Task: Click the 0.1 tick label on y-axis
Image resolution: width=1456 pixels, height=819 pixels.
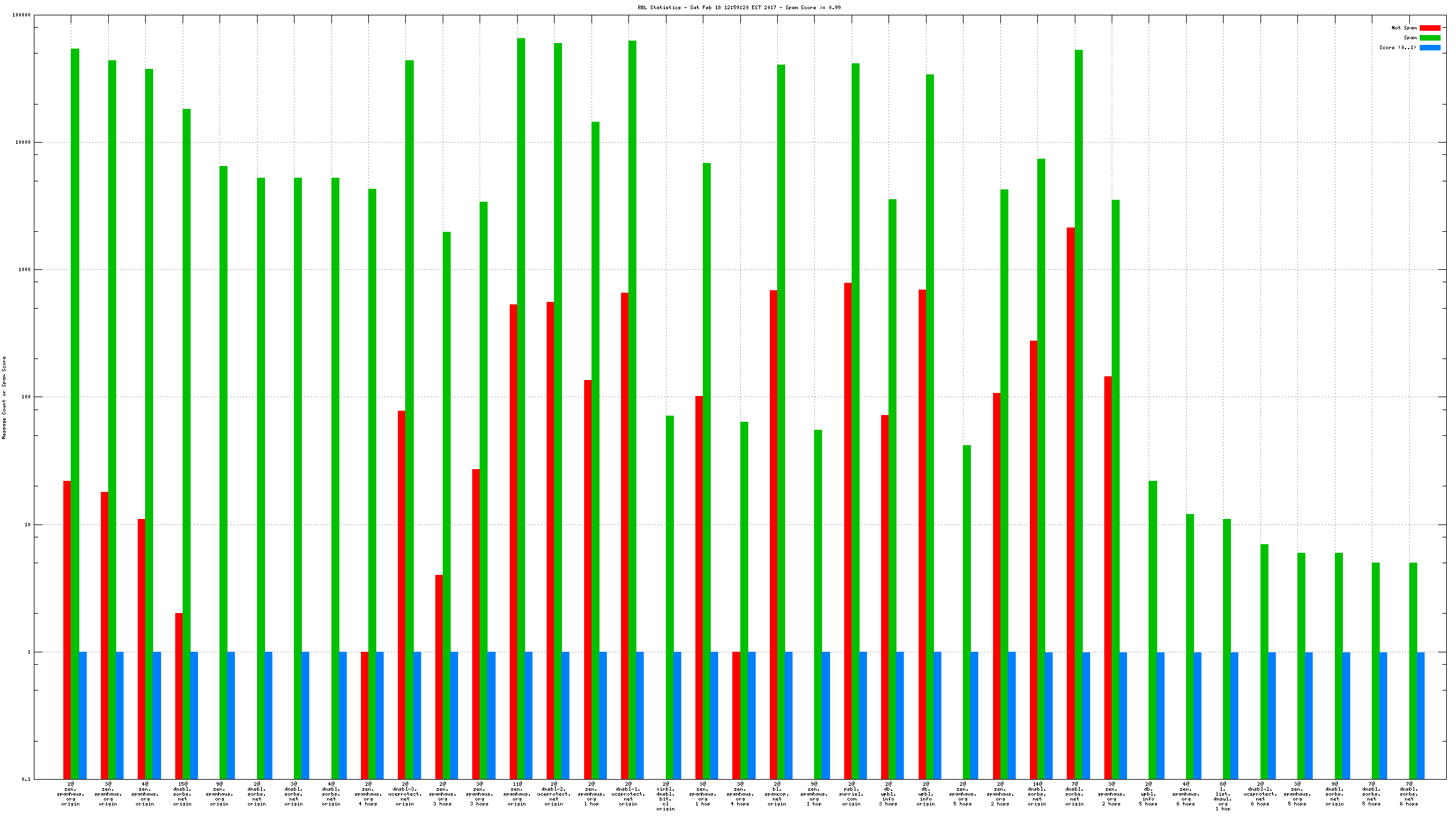Action: pyautogui.click(x=26, y=779)
